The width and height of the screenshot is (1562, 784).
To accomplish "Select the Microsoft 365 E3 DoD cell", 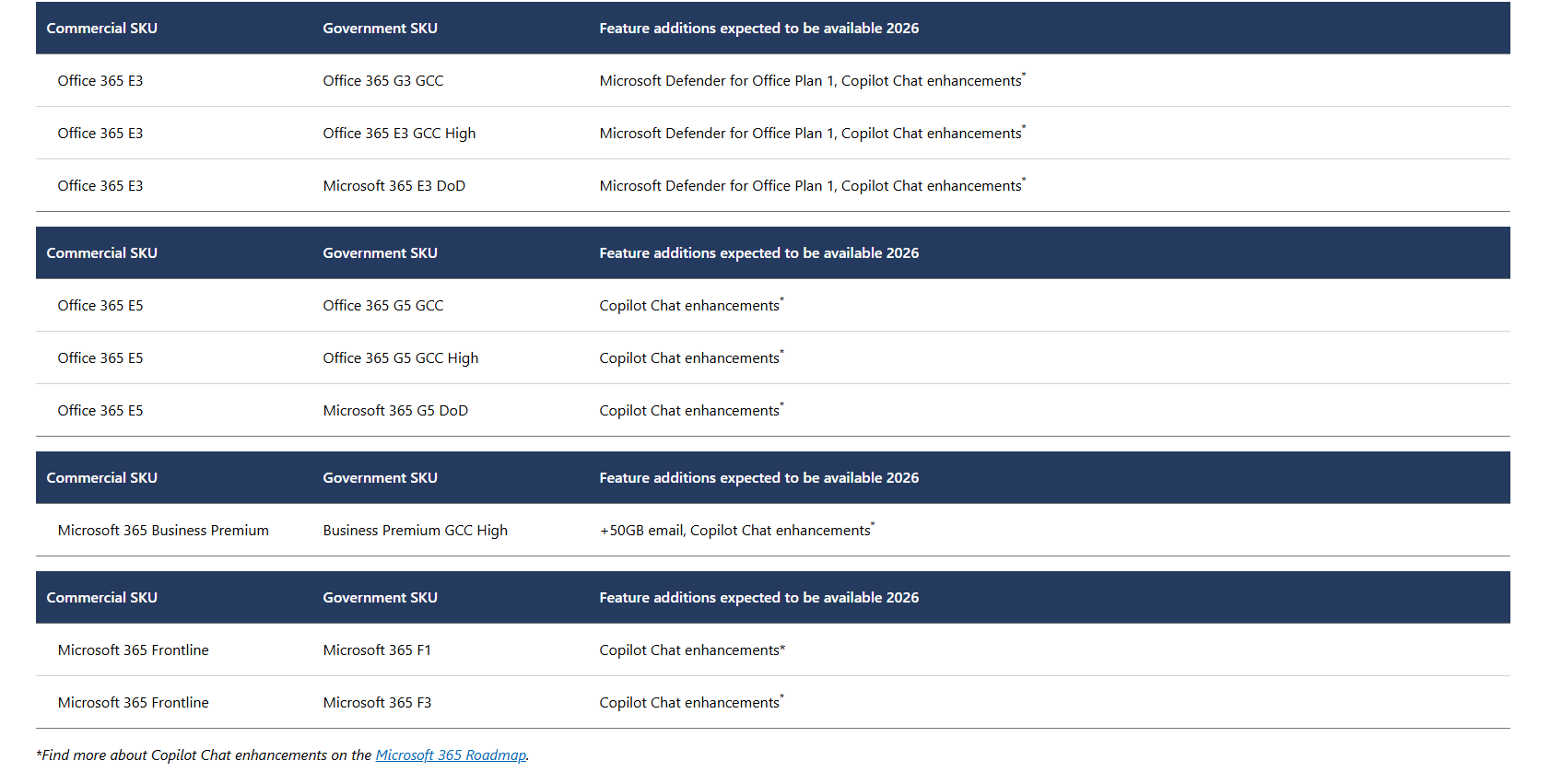I will (x=394, y=186).
